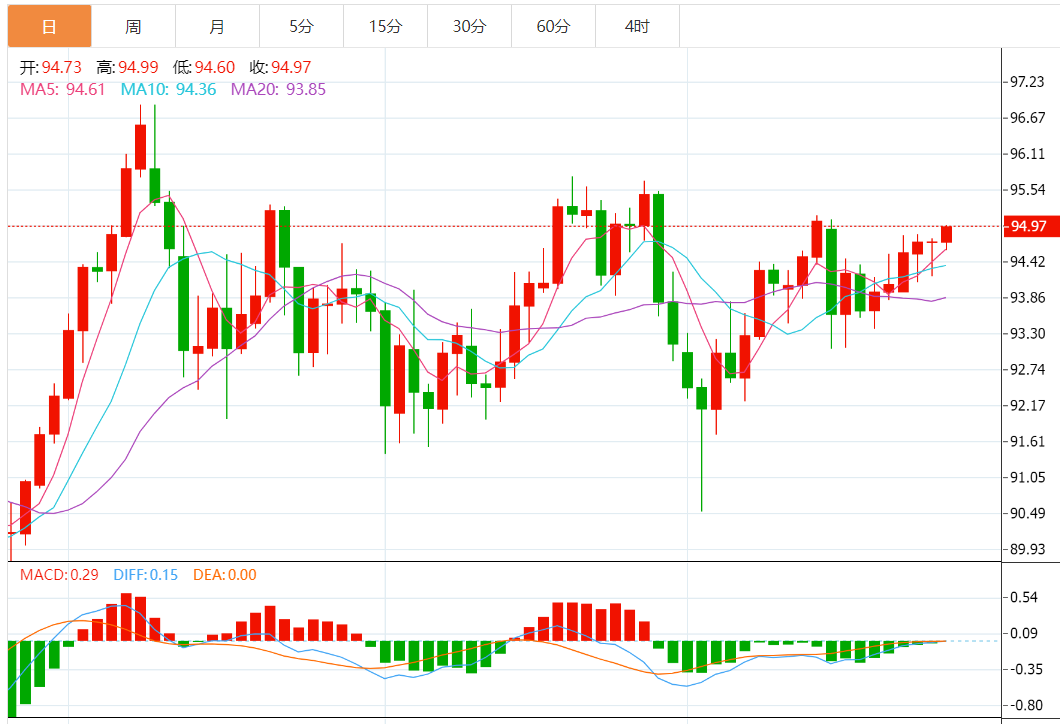Image resolution: width=1060 pixels, height=724 pixels.
Task: Click the latest red candlestick at chart's right end
Action: pos(946,235)
